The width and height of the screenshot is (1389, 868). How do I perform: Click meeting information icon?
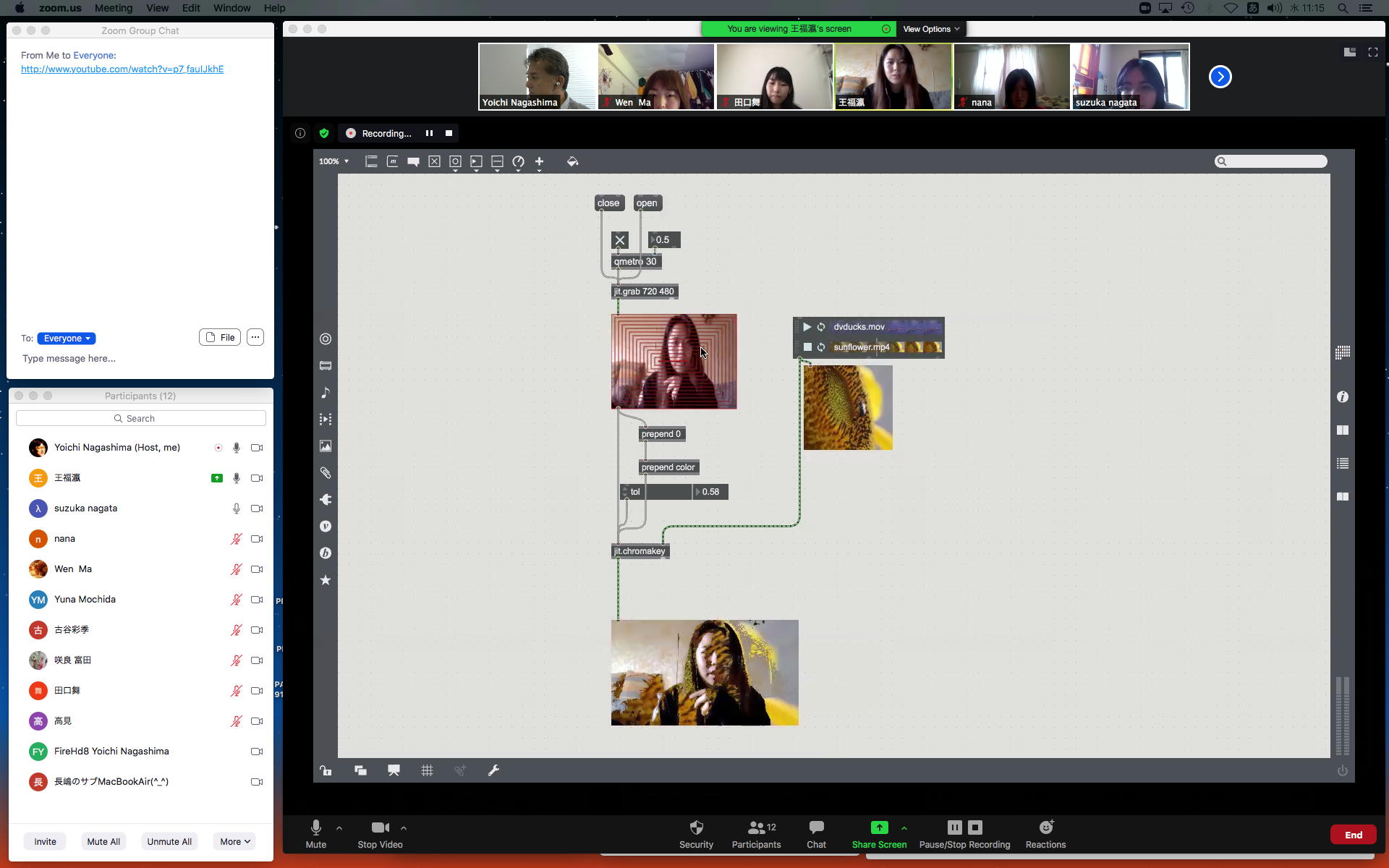[x=300, y=133]
